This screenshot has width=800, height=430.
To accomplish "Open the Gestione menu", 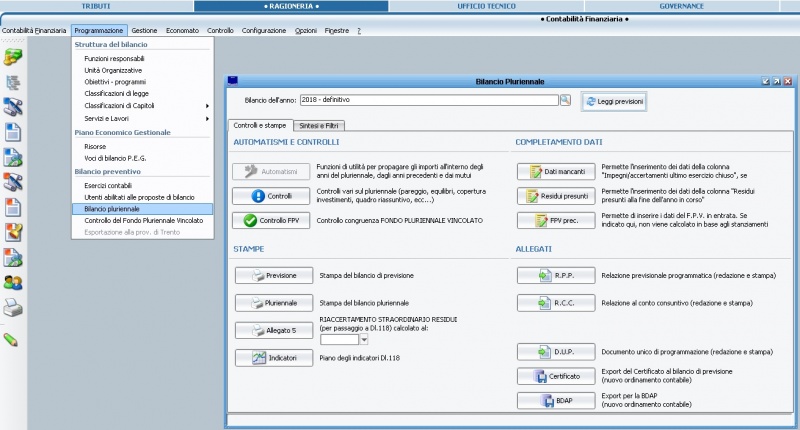I will (x=144, y=31).
